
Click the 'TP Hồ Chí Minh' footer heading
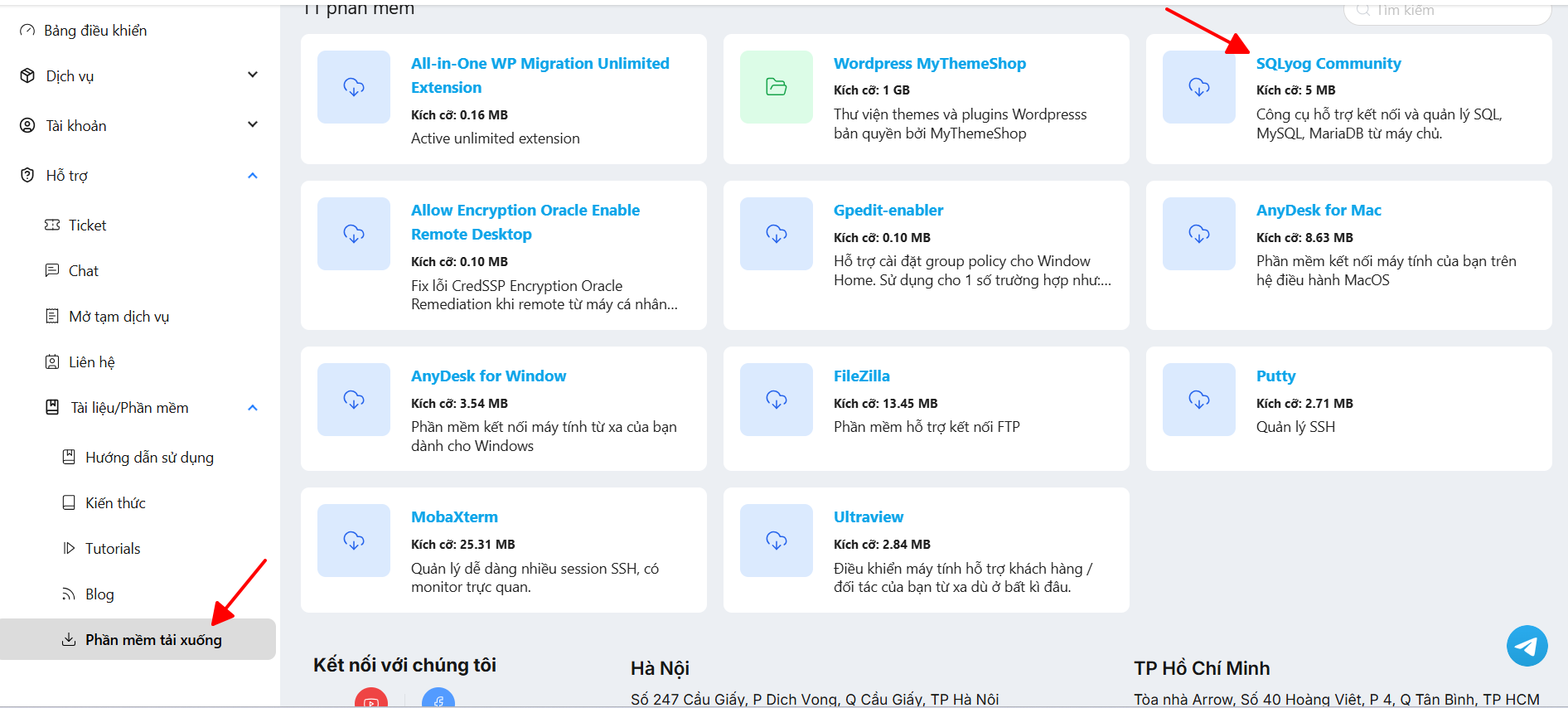pyautogui.click(x=1202, y=668)
